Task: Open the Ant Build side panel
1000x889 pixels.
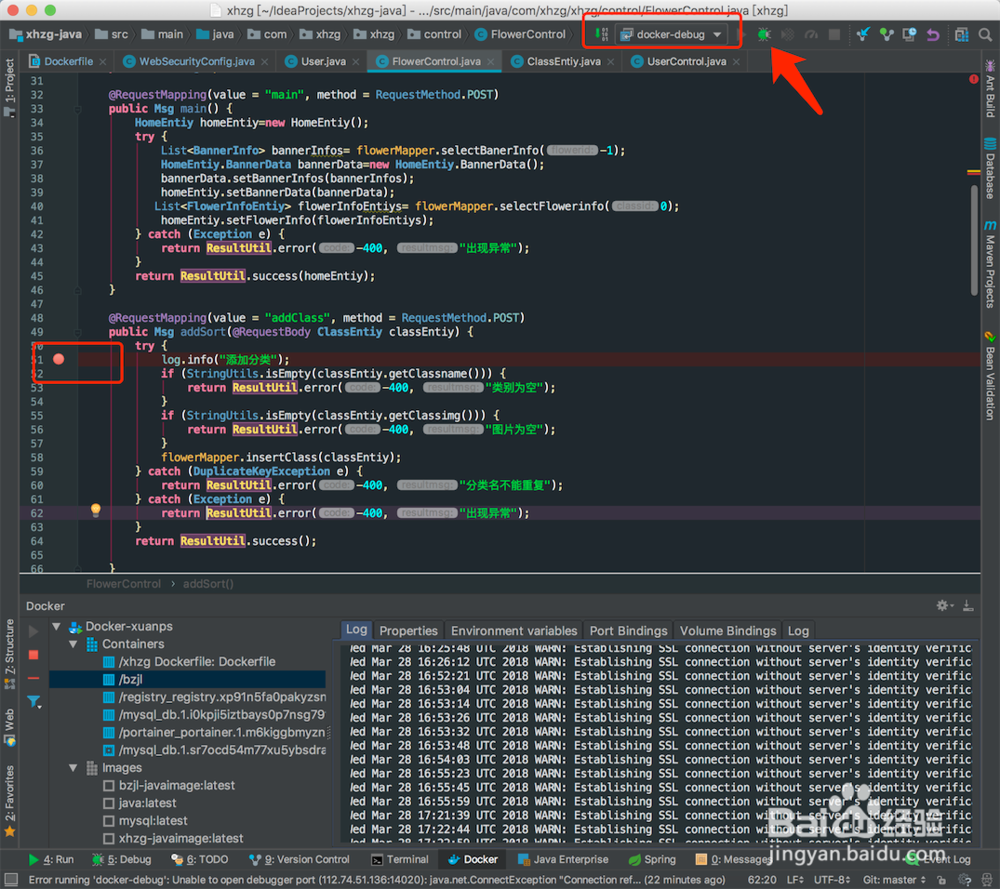Action: (990, 89)
